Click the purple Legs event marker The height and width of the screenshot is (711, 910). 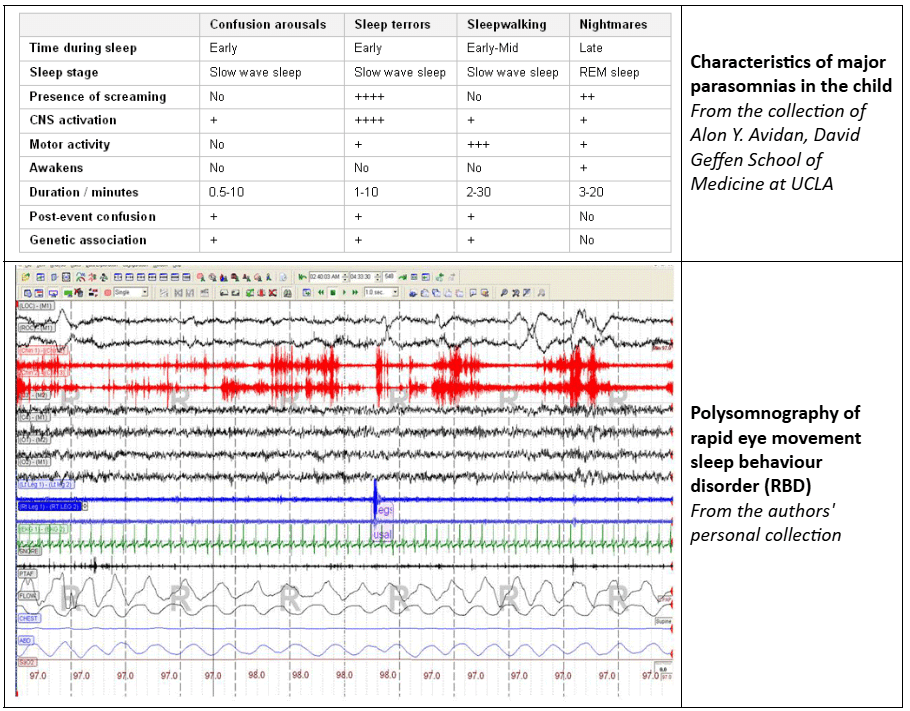tap(383, 510)
